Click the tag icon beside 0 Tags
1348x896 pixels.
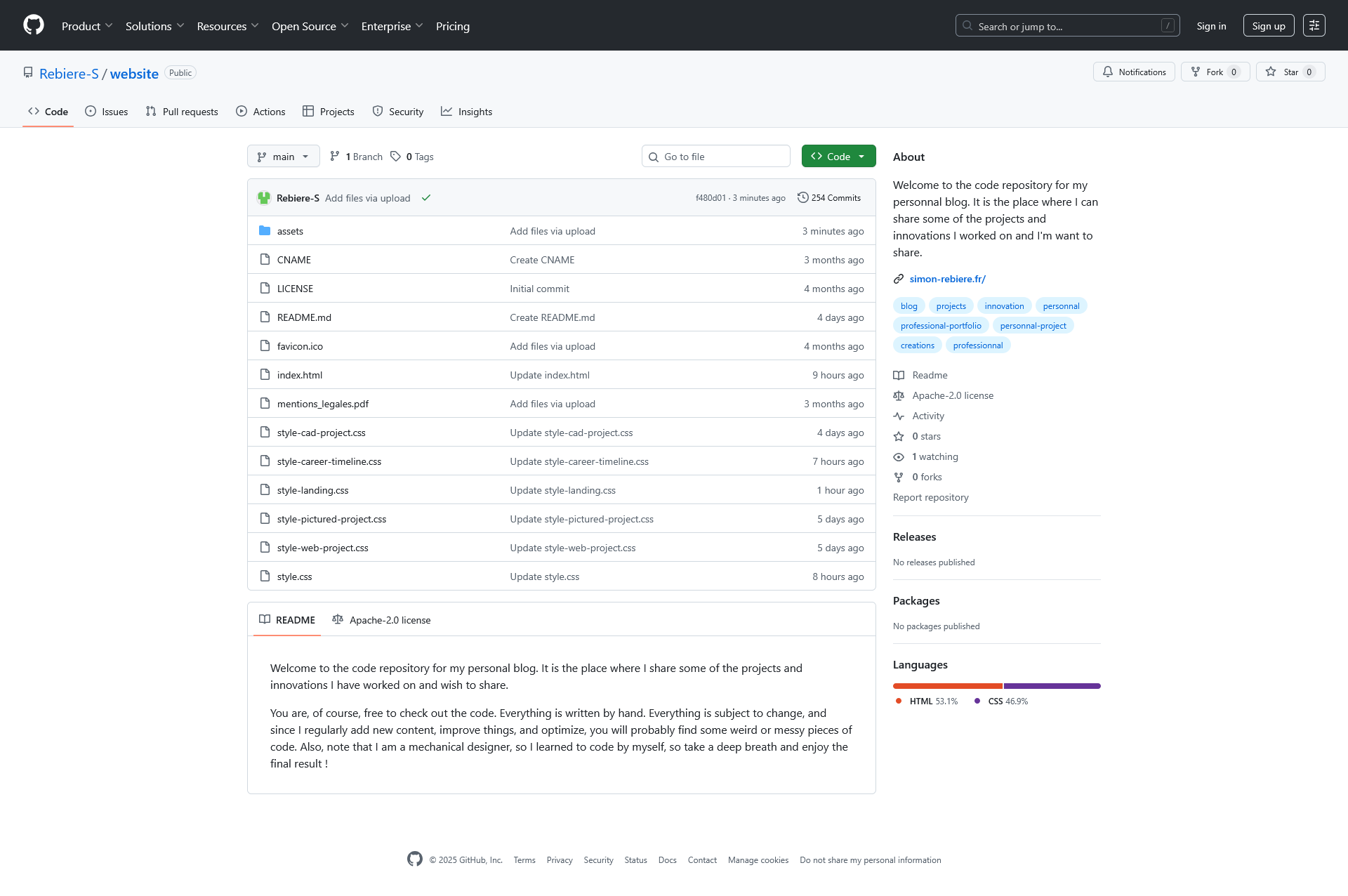[395, 156]
